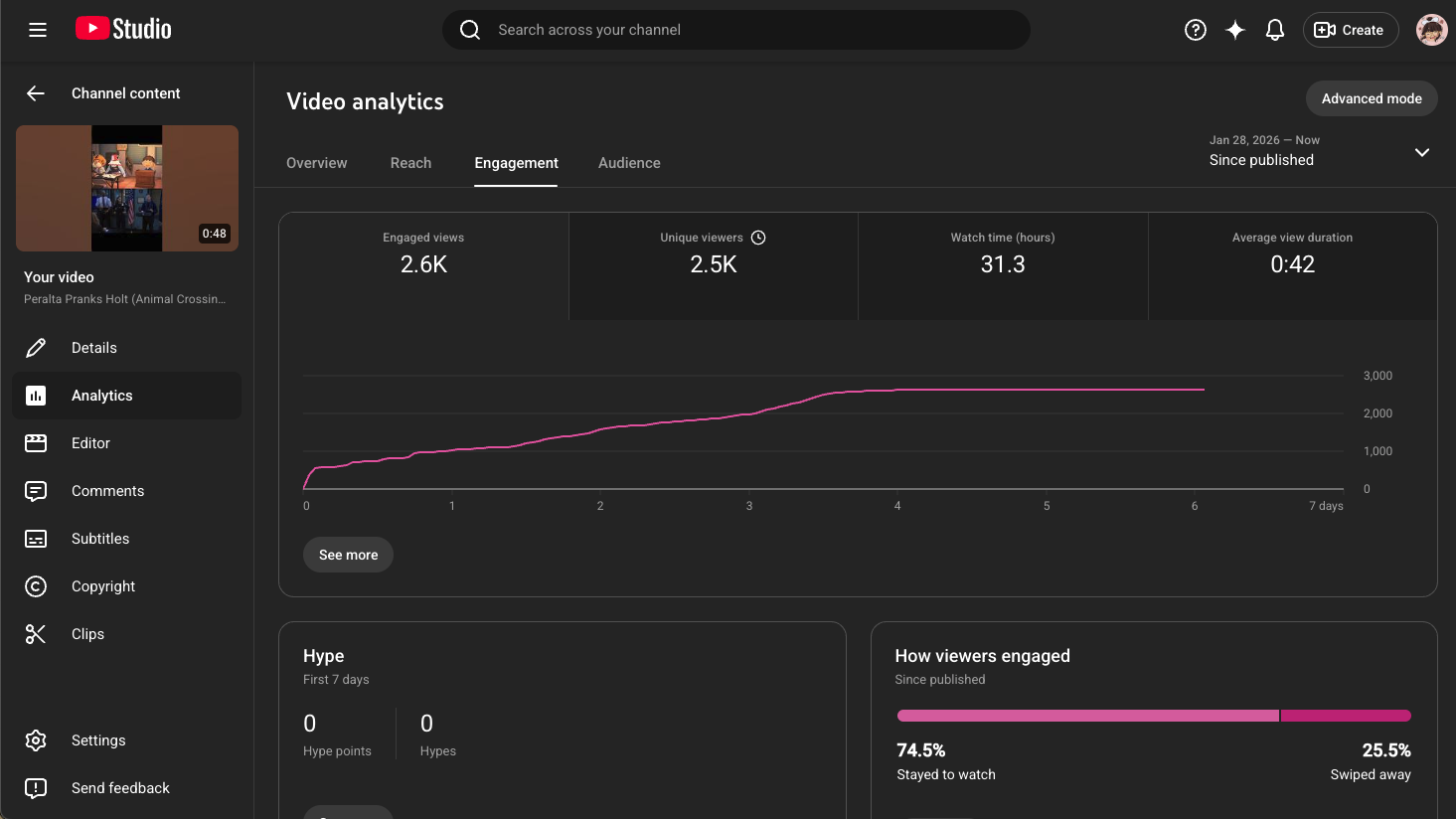Open the hamburger navigation menu

(x=38, y=30)
